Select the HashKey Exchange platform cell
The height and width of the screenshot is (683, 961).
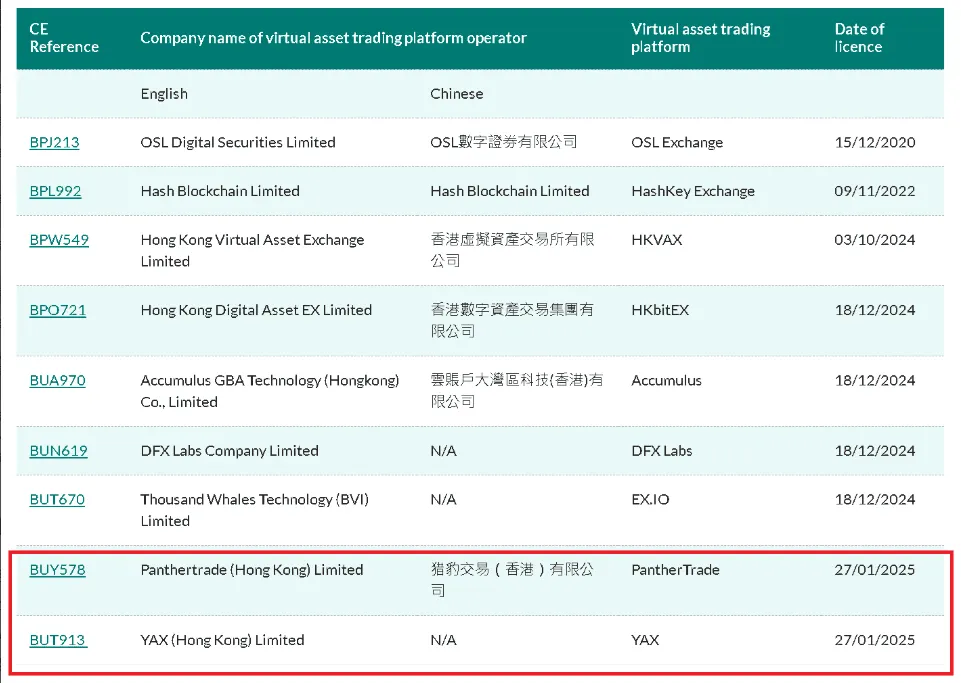(693, 191)
